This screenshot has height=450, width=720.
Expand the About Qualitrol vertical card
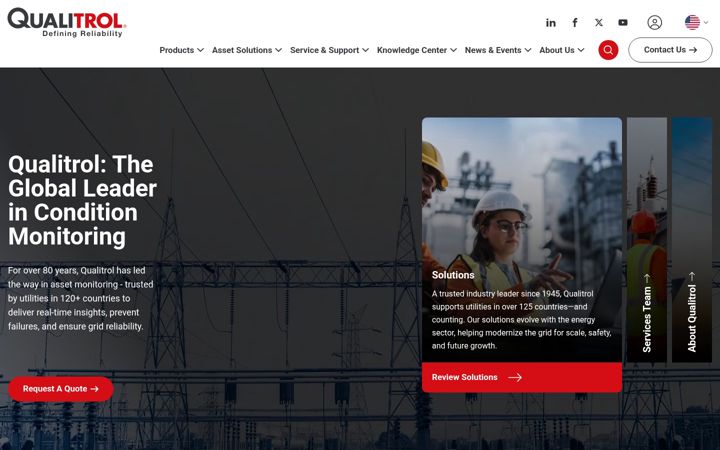692,240
